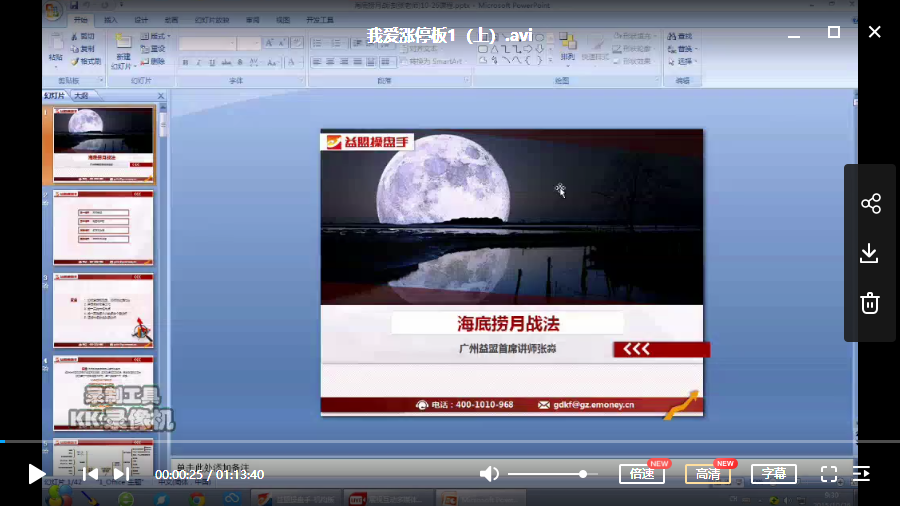Adjust the volume slider handle
The image size is (900, 506).
(x=583, y=474)
